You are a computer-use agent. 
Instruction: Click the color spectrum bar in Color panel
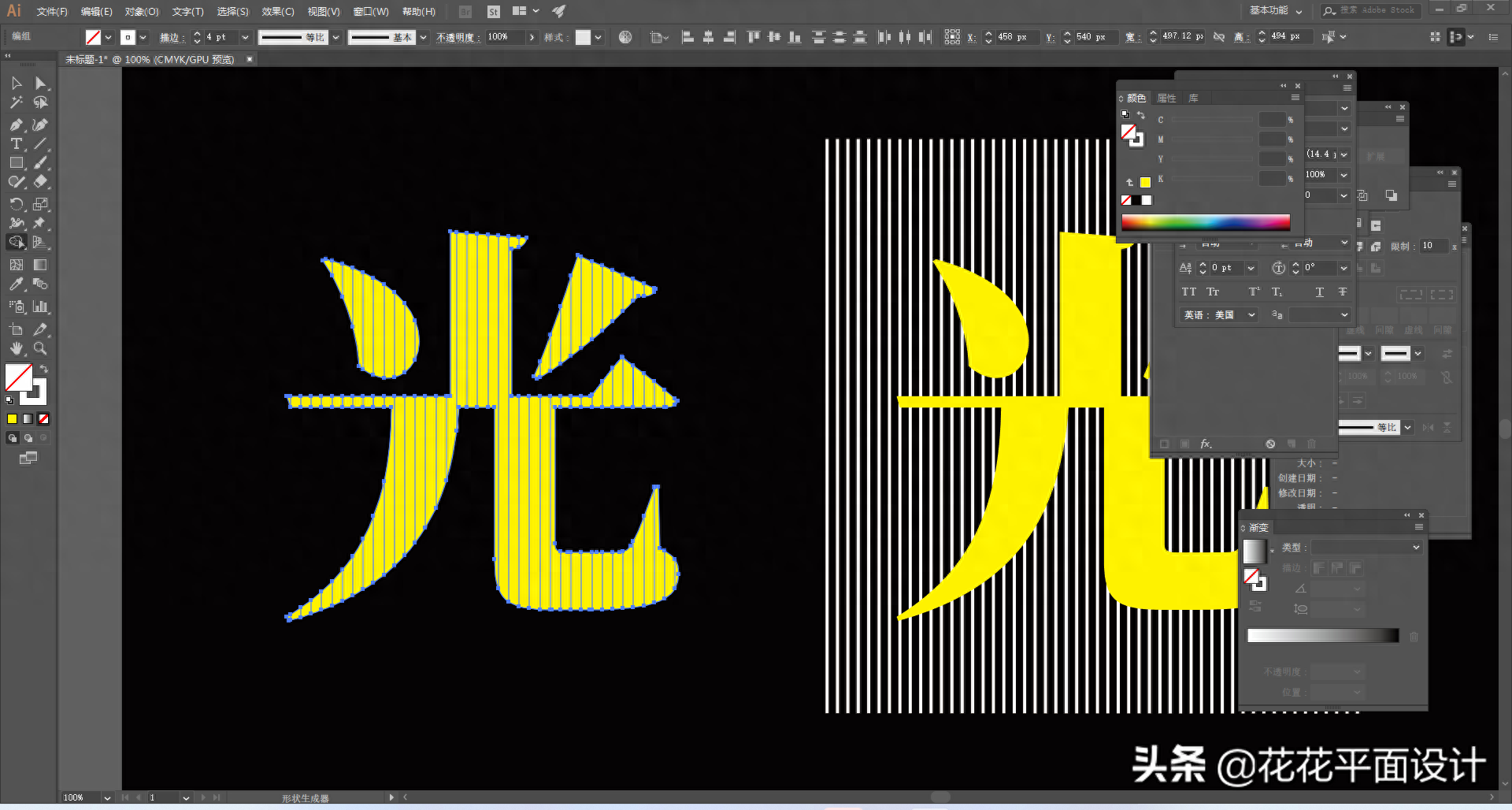click(x=1205, y=222)
